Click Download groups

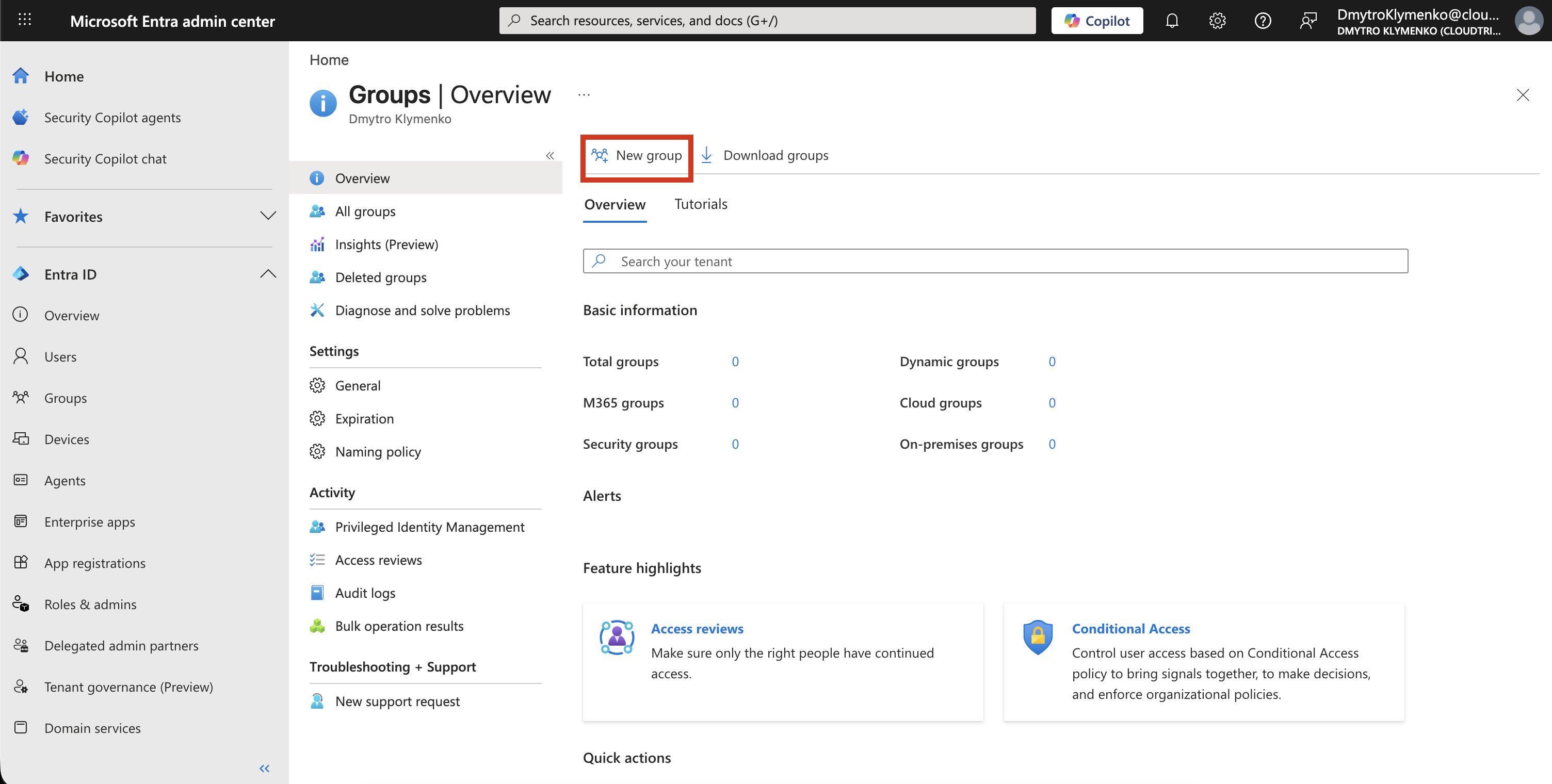[765, 155]
